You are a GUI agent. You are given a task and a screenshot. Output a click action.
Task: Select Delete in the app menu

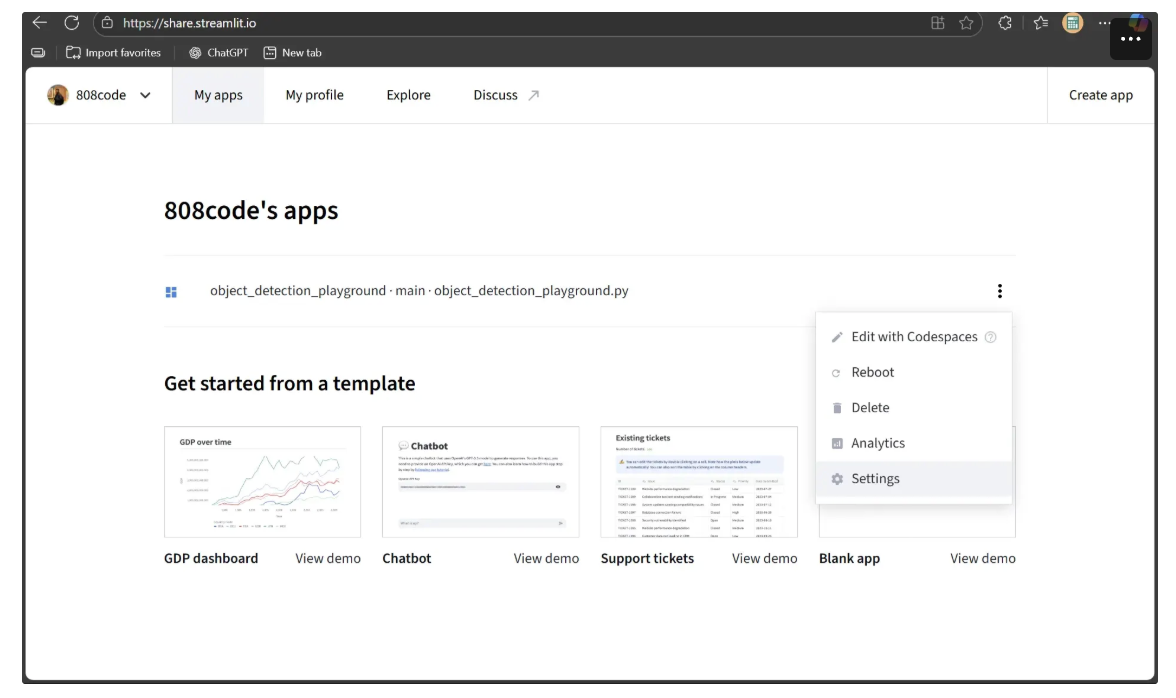point(914,407)
